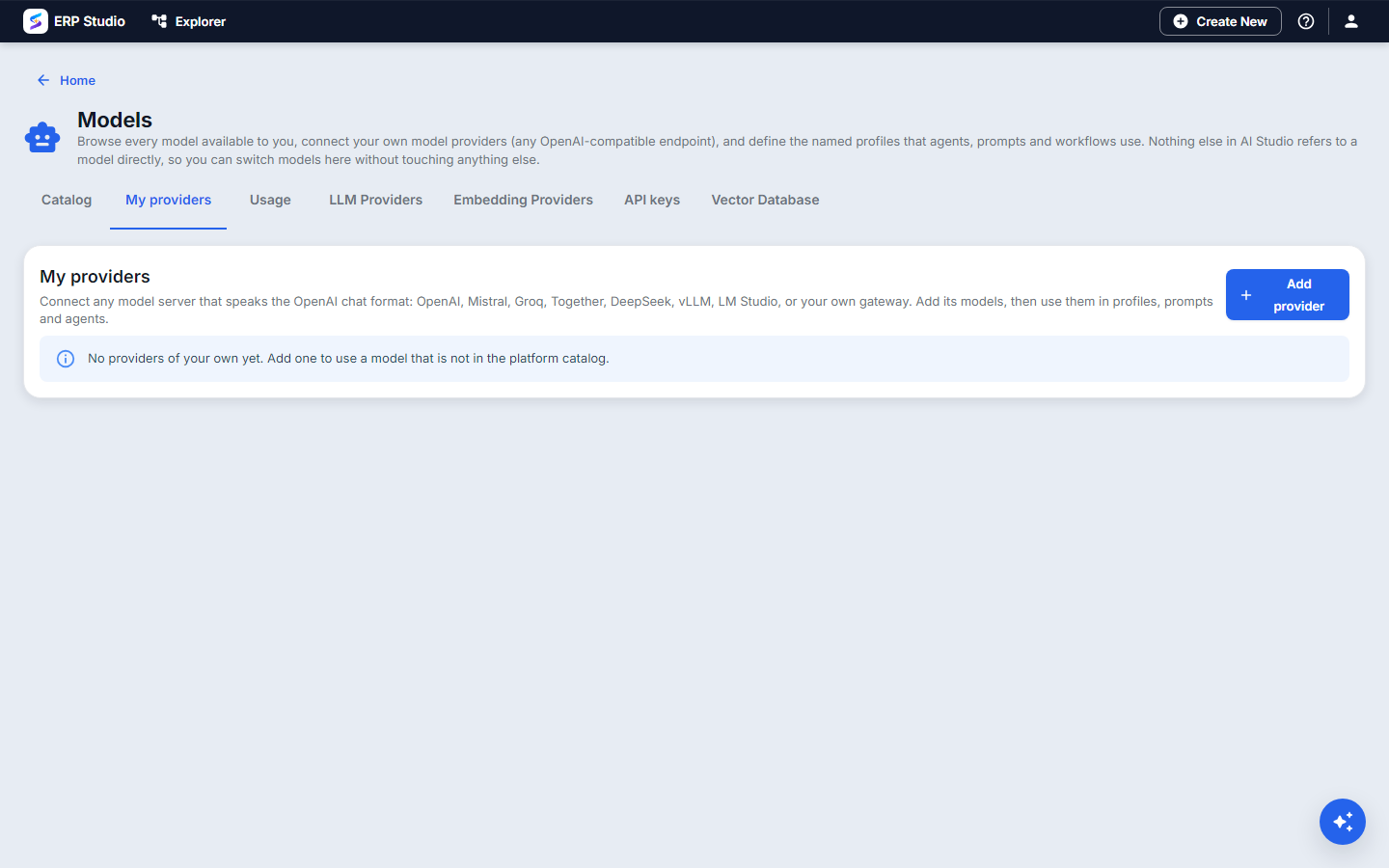Click the Models robot icon
Image resolution: width=1389 pixels, height=868 pixels.
pyautogui.click(x=42, y=138)
